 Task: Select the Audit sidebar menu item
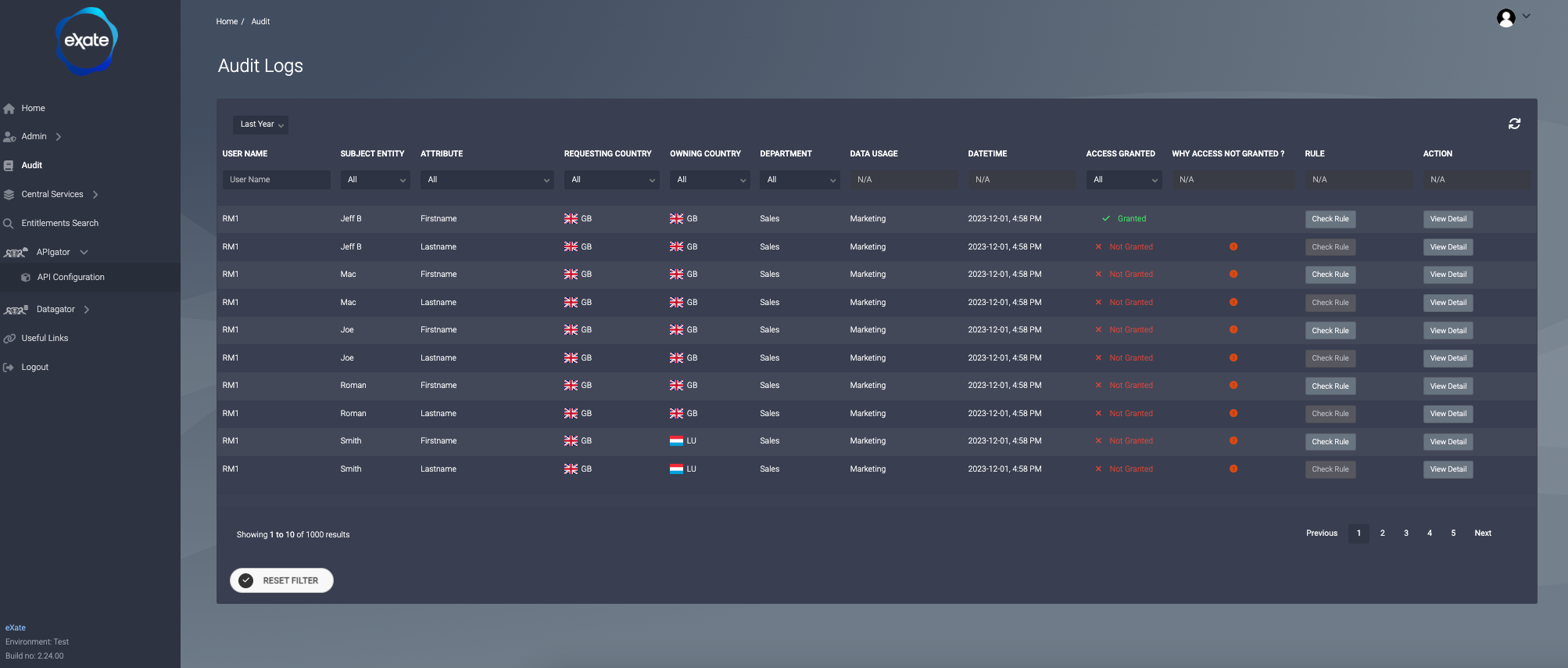click(x=31, y=165)
